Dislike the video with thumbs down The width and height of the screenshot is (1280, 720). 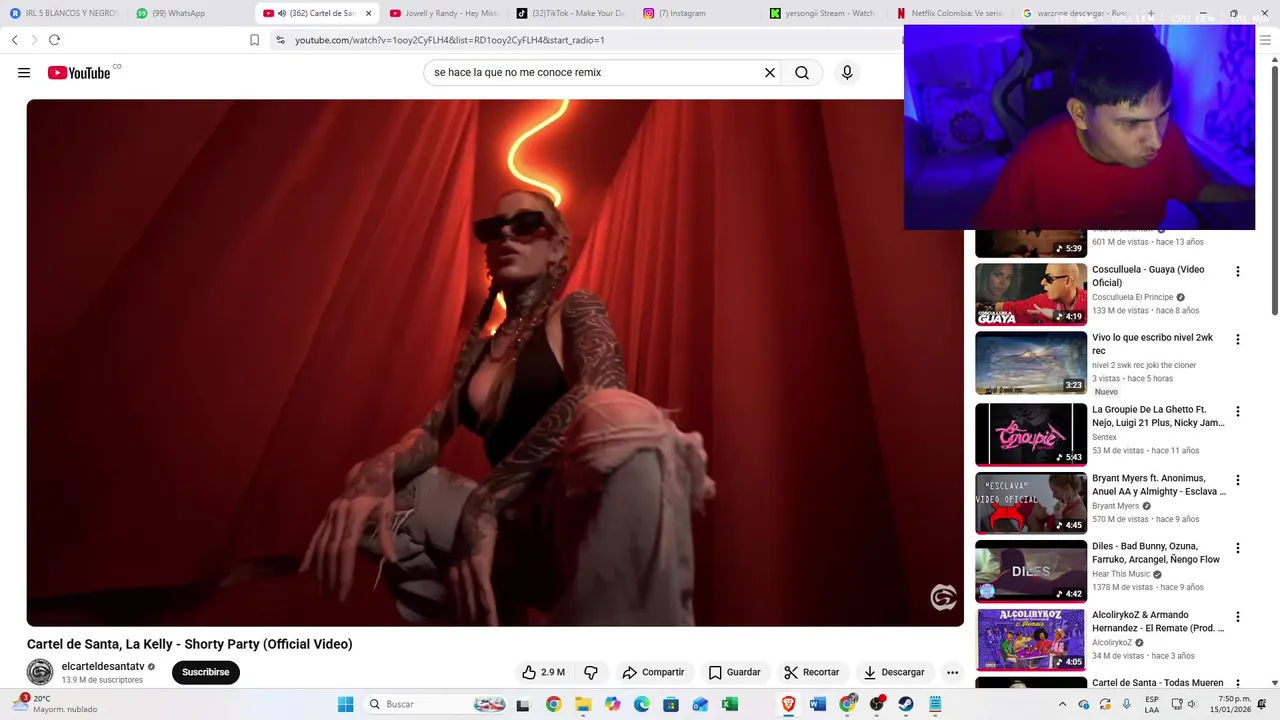click(591, 672)
